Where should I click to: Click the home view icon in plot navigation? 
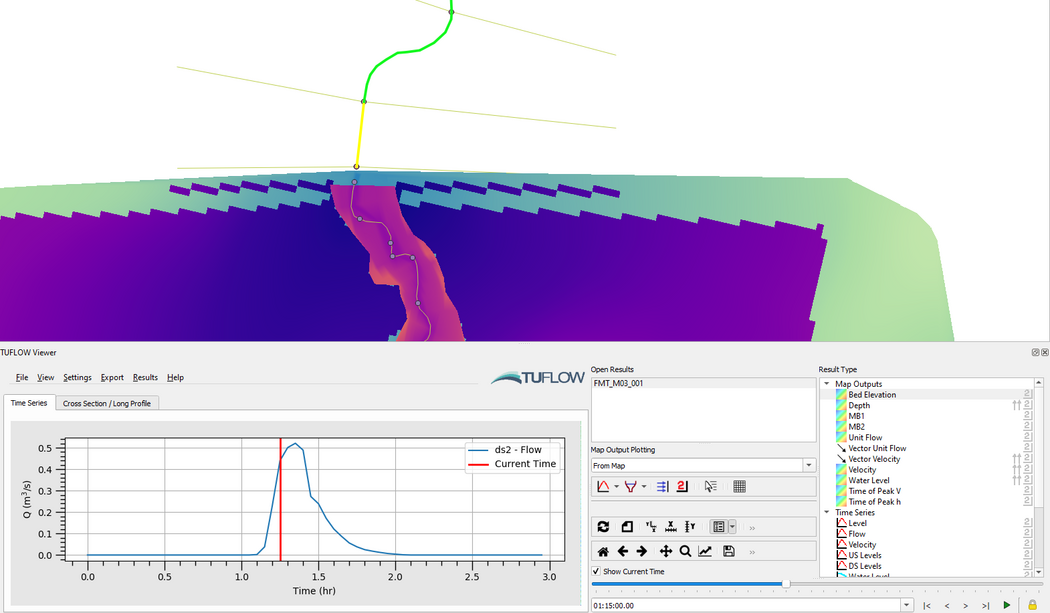tap(603, 551)
